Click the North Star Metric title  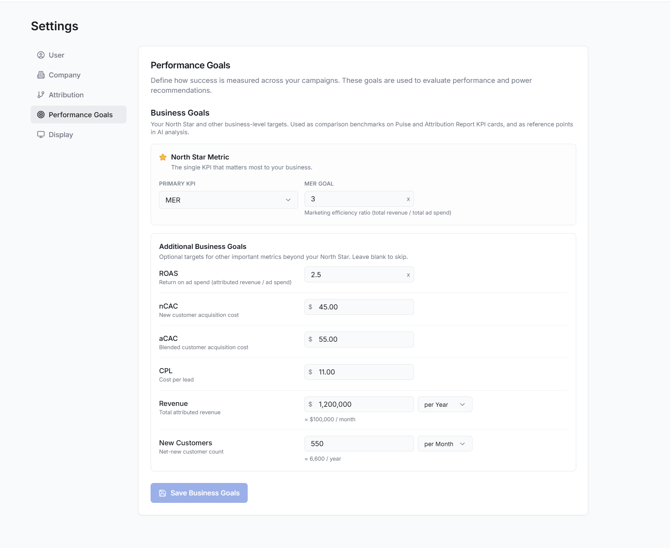tap(200, 157)
